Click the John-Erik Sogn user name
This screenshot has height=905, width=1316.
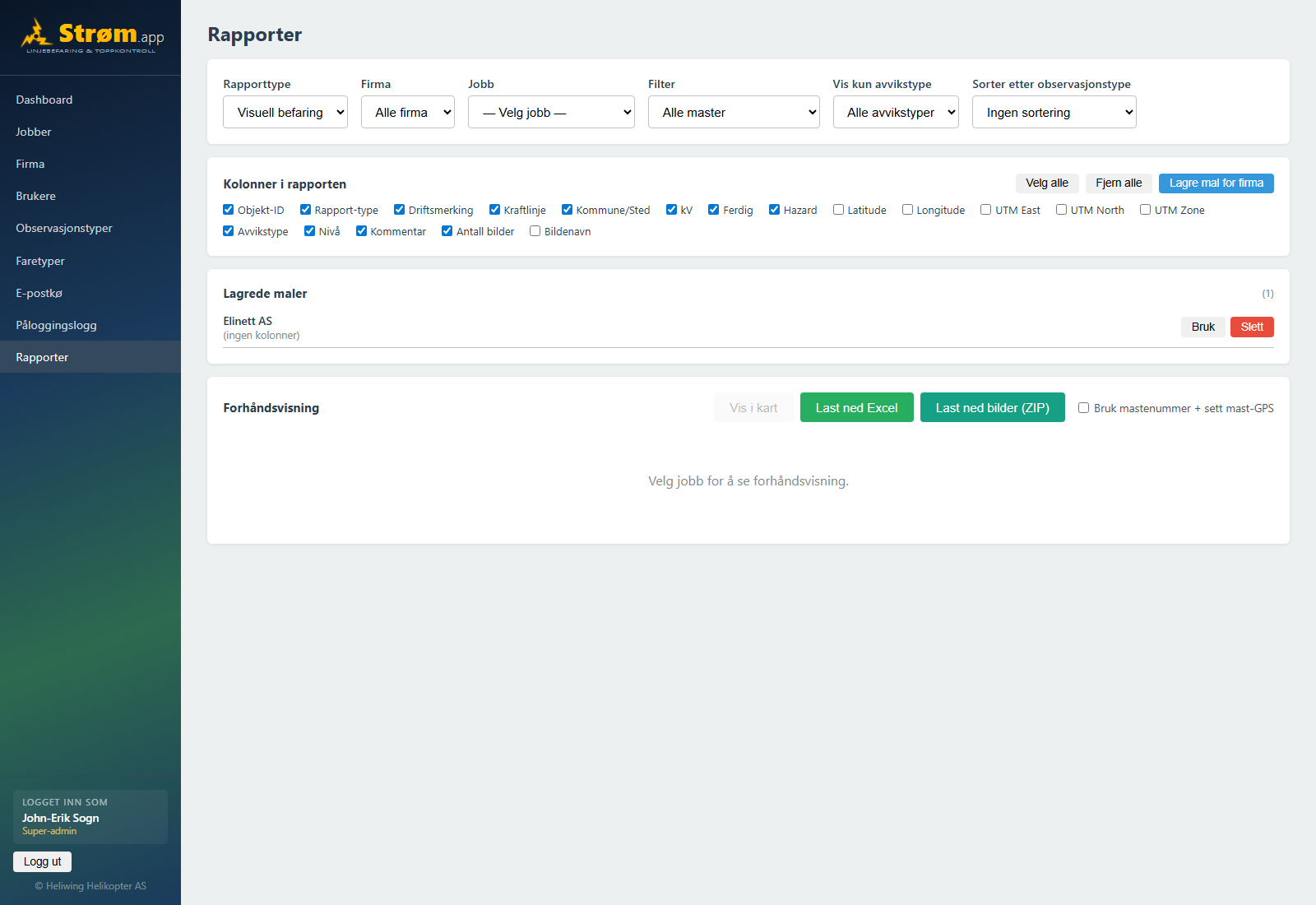pyautogui.click(x=61, y=818)
